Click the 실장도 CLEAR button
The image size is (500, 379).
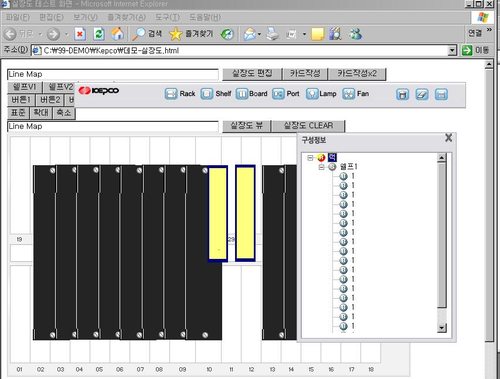pyautogui.click(x=308, y=126)
